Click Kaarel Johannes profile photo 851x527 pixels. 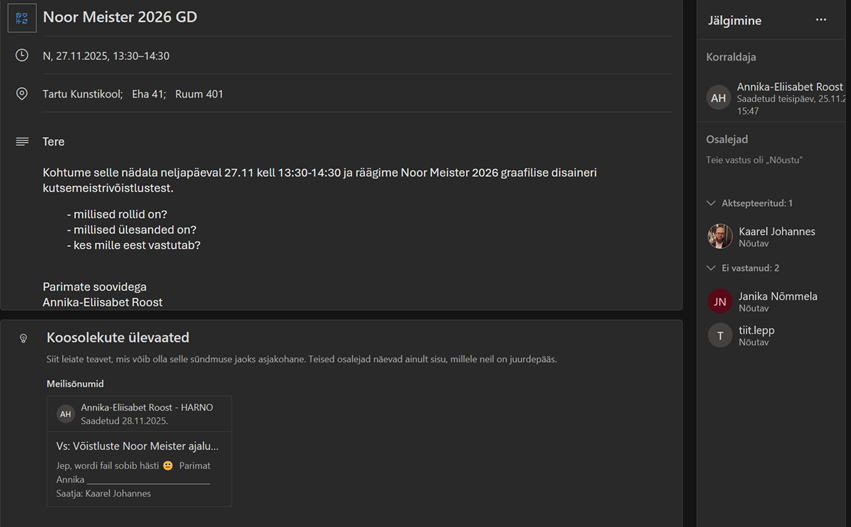720,237
